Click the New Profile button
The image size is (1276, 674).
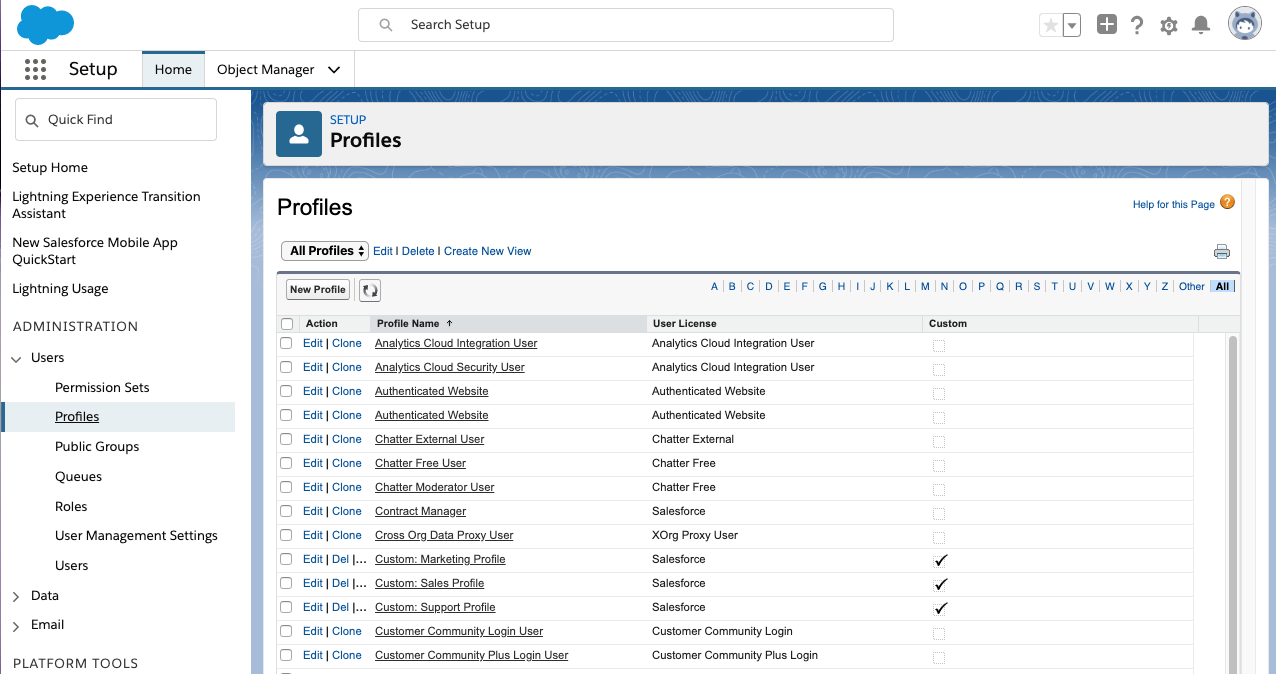(x=317, y=290)
